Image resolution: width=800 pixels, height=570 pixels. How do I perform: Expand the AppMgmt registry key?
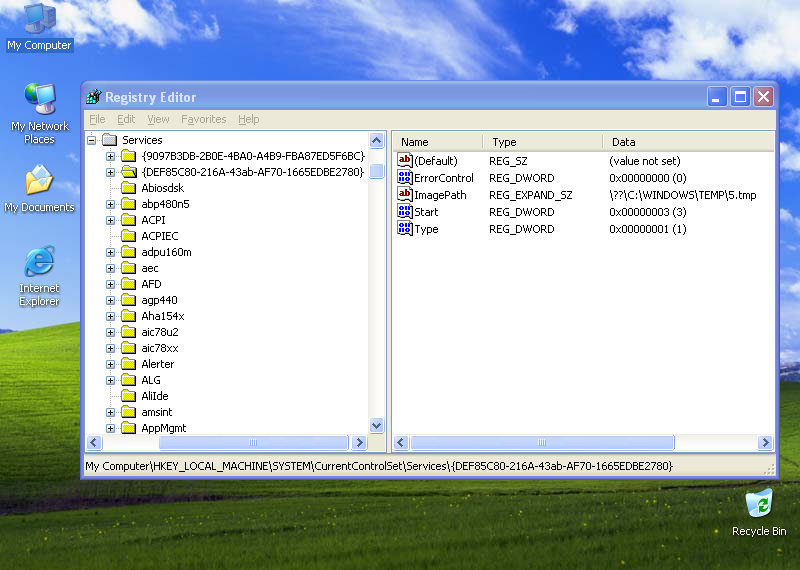(111, 428)
